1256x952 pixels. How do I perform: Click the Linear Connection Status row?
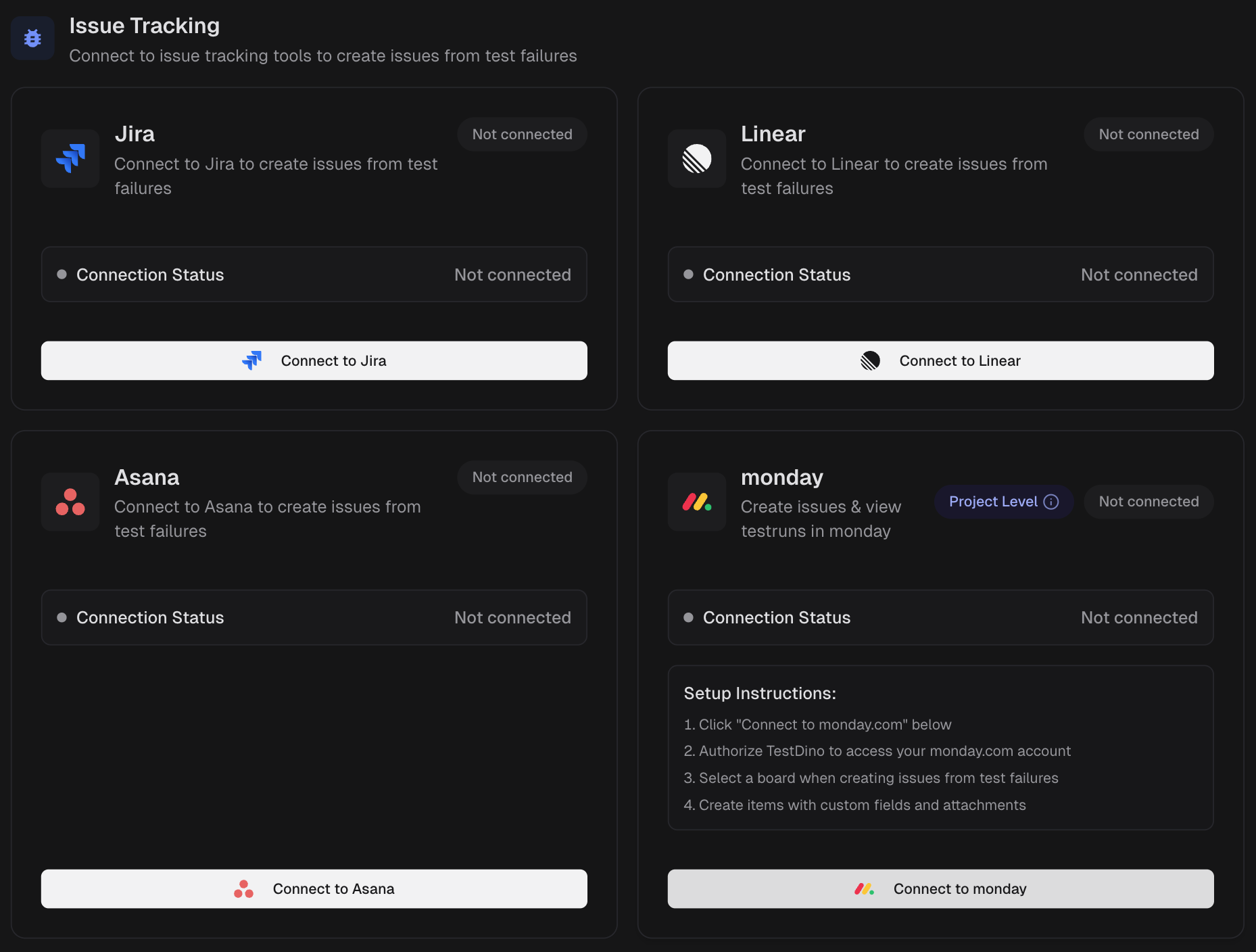940,275
